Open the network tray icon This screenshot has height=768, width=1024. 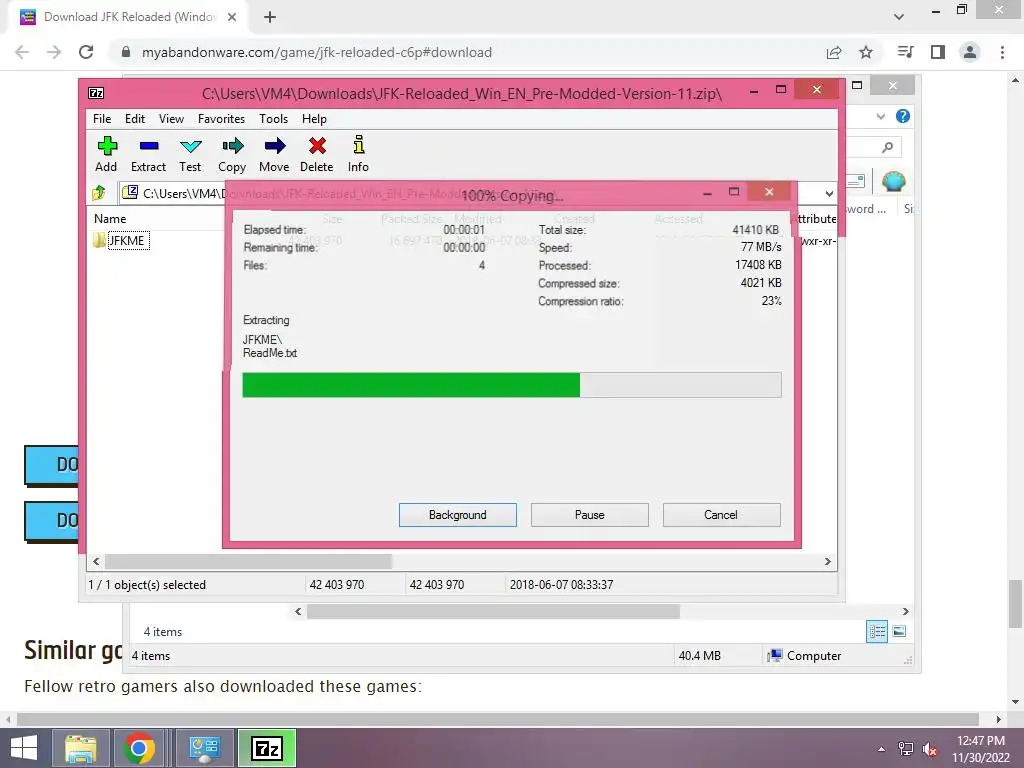(x=906, y=749)
